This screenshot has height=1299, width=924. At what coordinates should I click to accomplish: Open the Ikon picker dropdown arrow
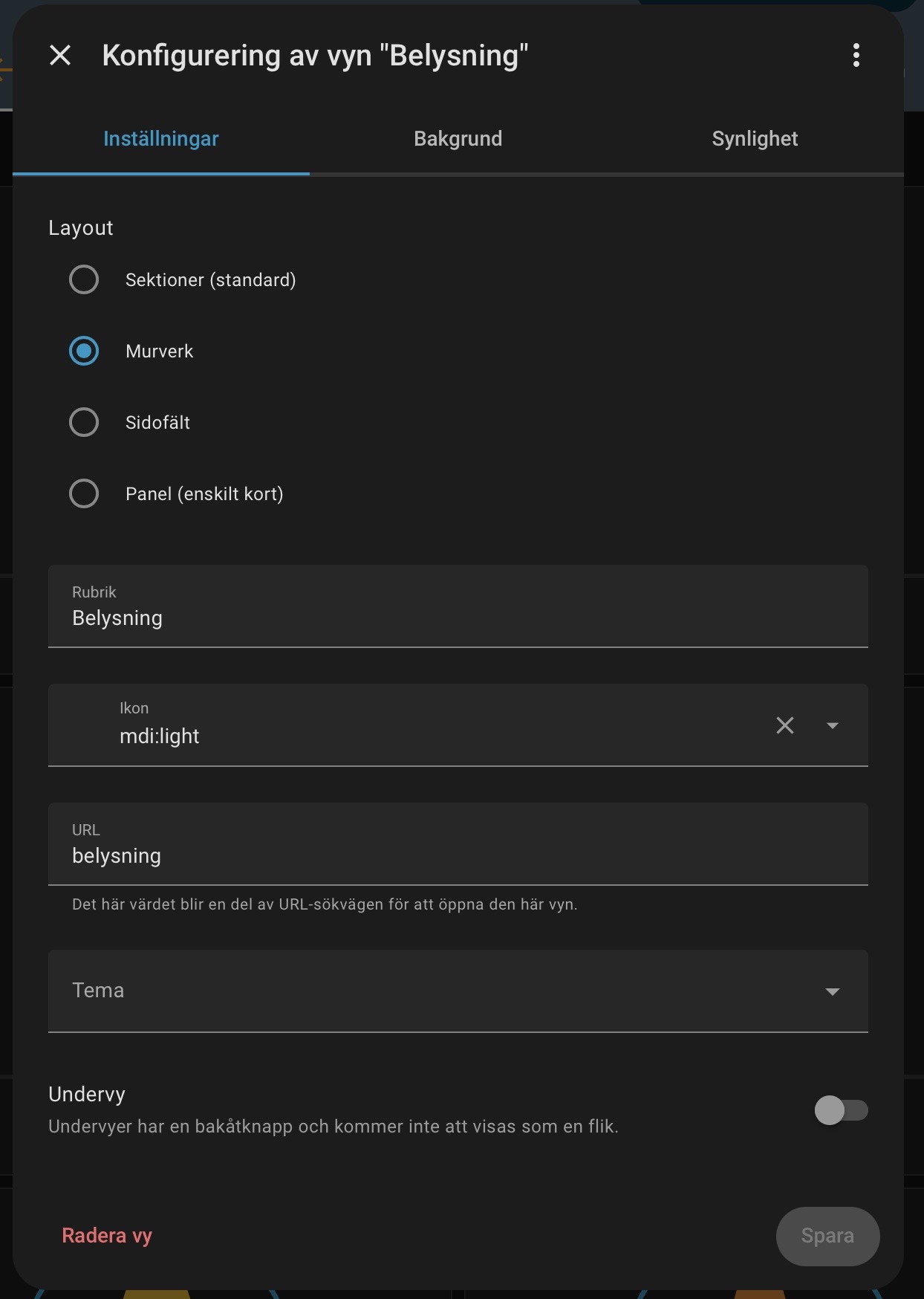pyautogui.click(x=832, y=725)
